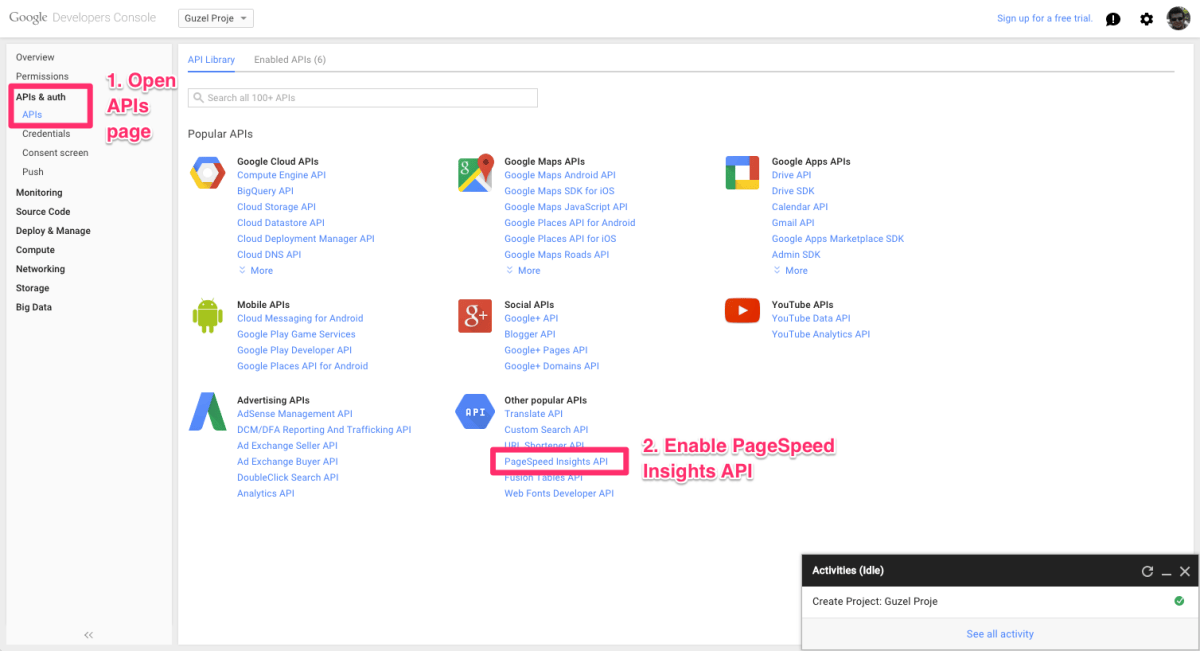Viewport: 1200px width, 651px height.
Task: Click the Advertising APIs triangle icon
Action: click(x=207, y=411)
